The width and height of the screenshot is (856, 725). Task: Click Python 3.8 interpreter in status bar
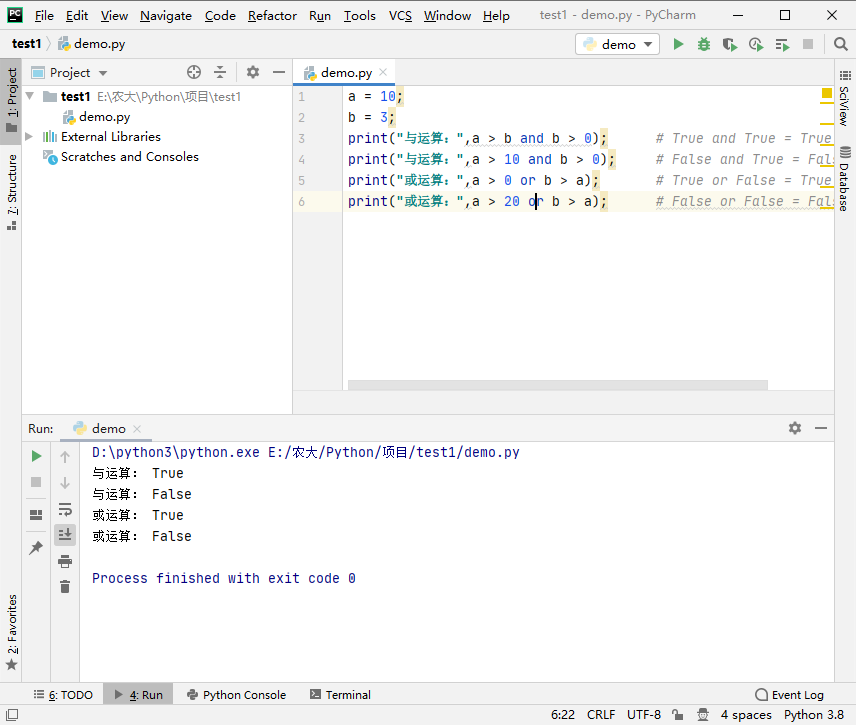814,715
